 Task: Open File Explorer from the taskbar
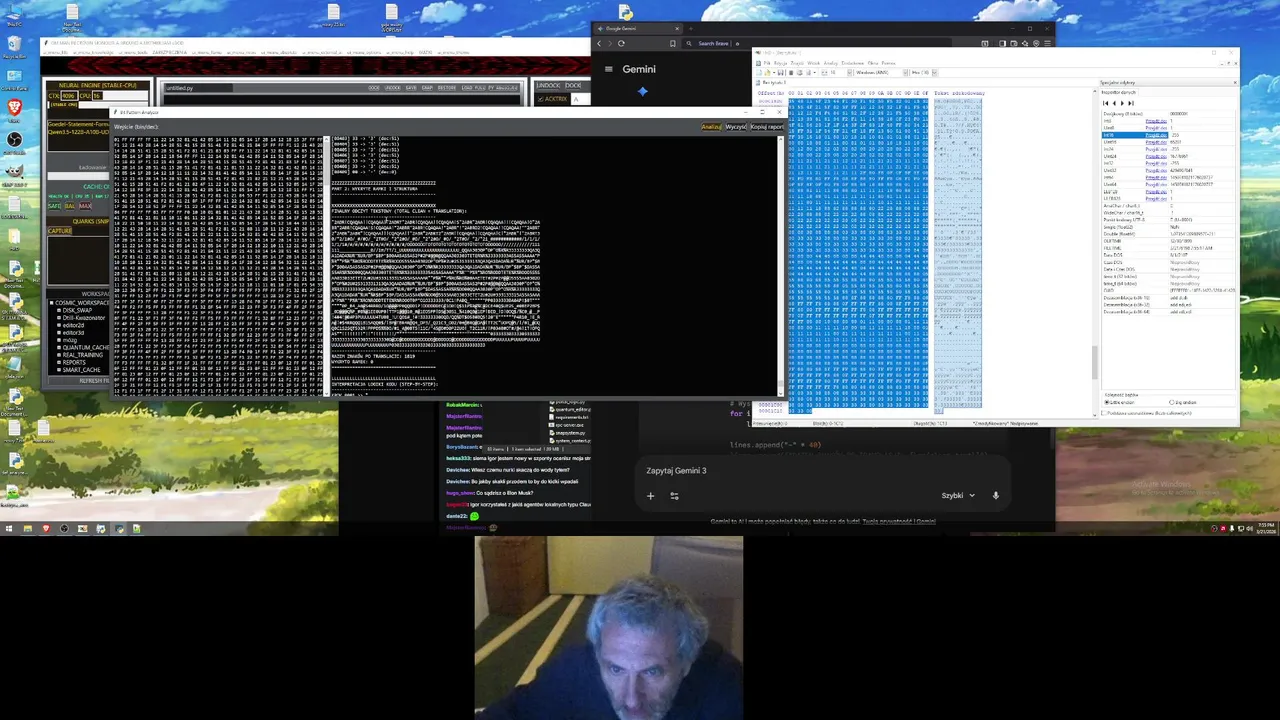[28, 528]
